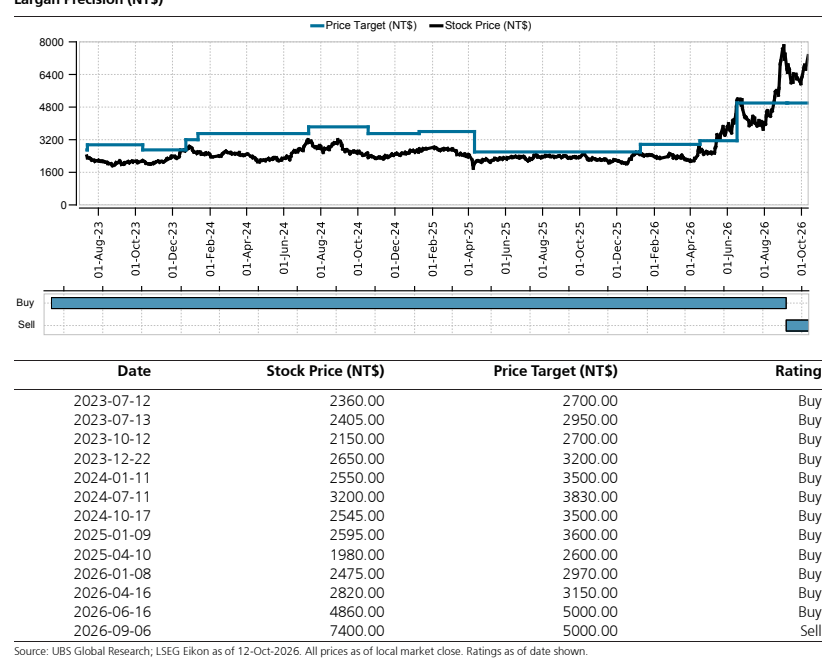
Task: Click the stock price value 1980.00
Action: 357,555
